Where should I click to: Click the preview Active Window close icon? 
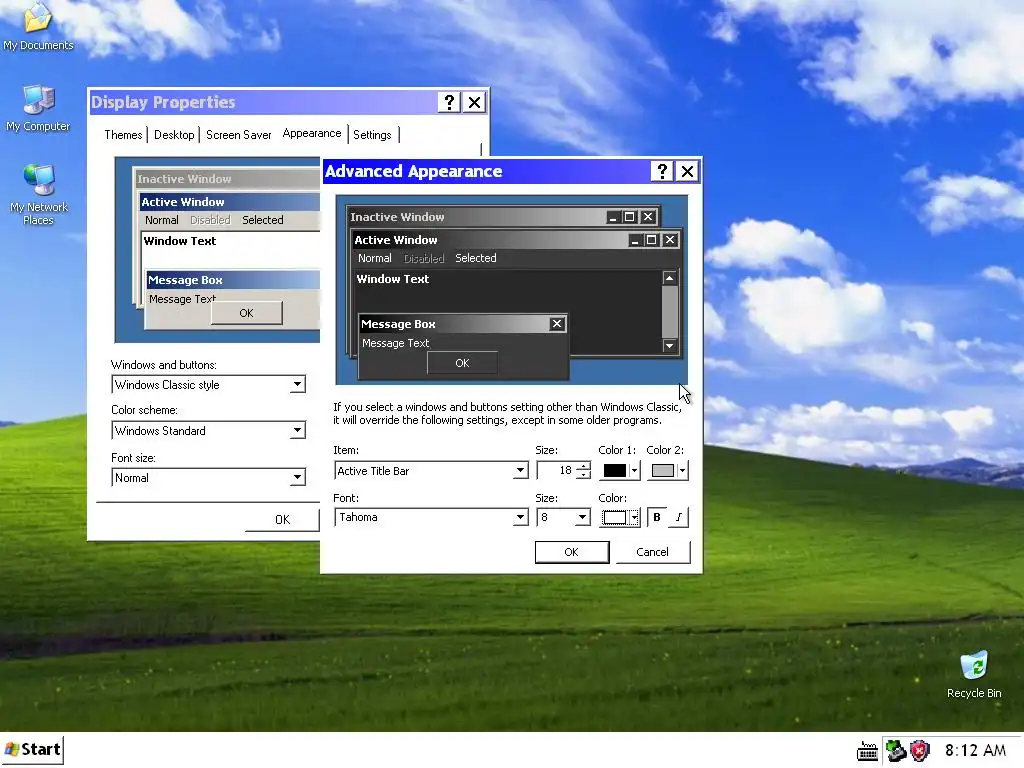point(669,240)
